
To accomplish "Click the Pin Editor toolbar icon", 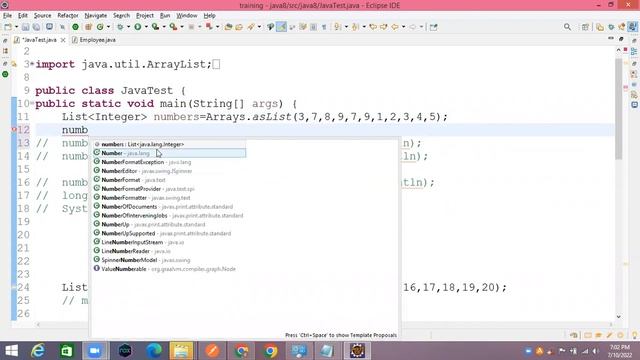I will [x=433, y=27].
